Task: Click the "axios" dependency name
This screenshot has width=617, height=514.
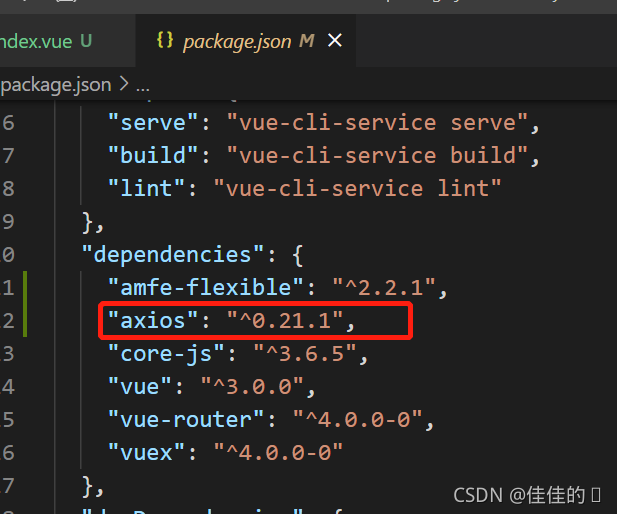Action: [153, 320]
